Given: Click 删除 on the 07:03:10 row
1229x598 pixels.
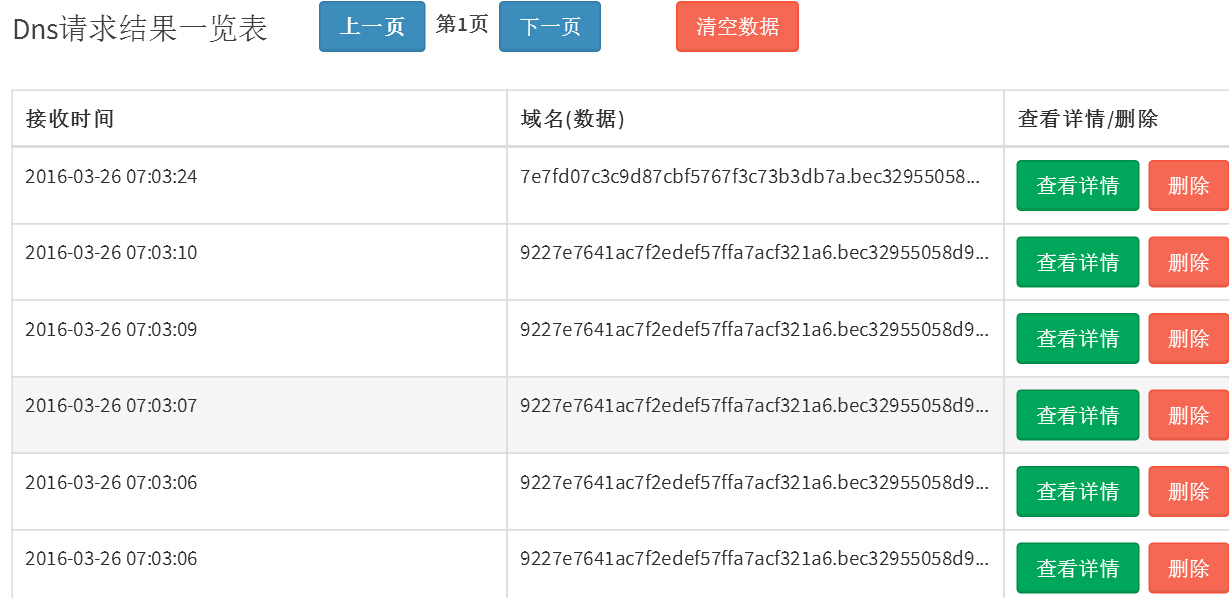Looking at the screenshot, I should click(x=1188, y=262).
